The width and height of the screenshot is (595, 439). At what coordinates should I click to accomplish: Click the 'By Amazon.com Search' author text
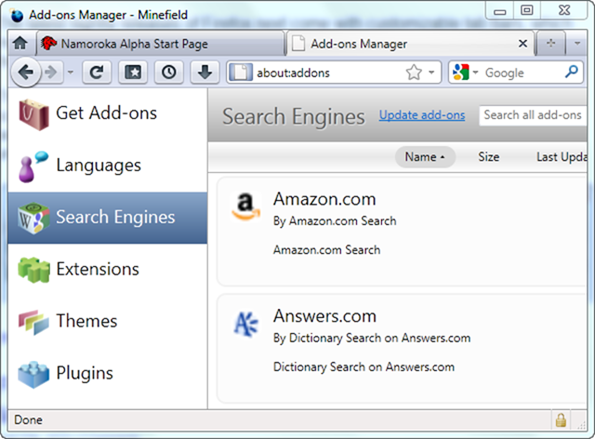(x=334, y=221)
